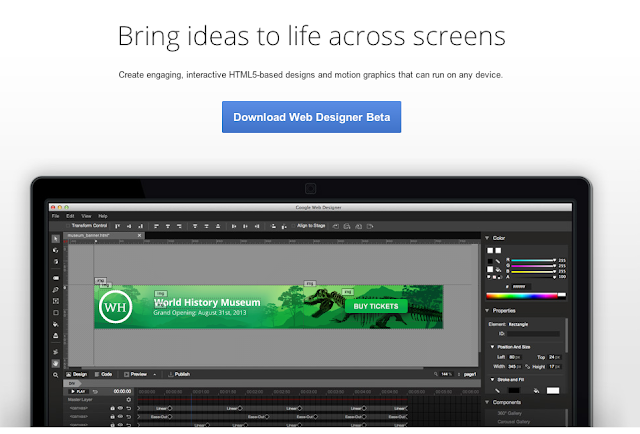Click Download Web Designer Beta button
The image size is (640, 434).
pyautogui.click(x=311, y=117)
